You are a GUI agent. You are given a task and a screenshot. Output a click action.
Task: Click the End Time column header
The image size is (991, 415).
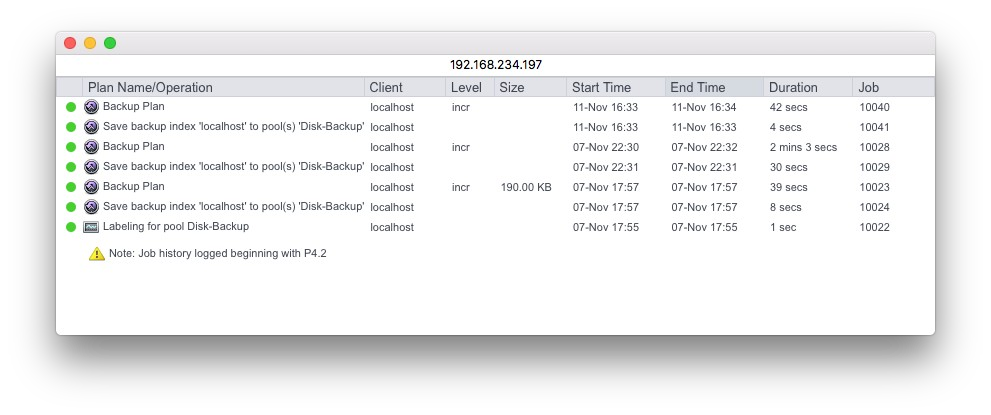pos(698,88)
